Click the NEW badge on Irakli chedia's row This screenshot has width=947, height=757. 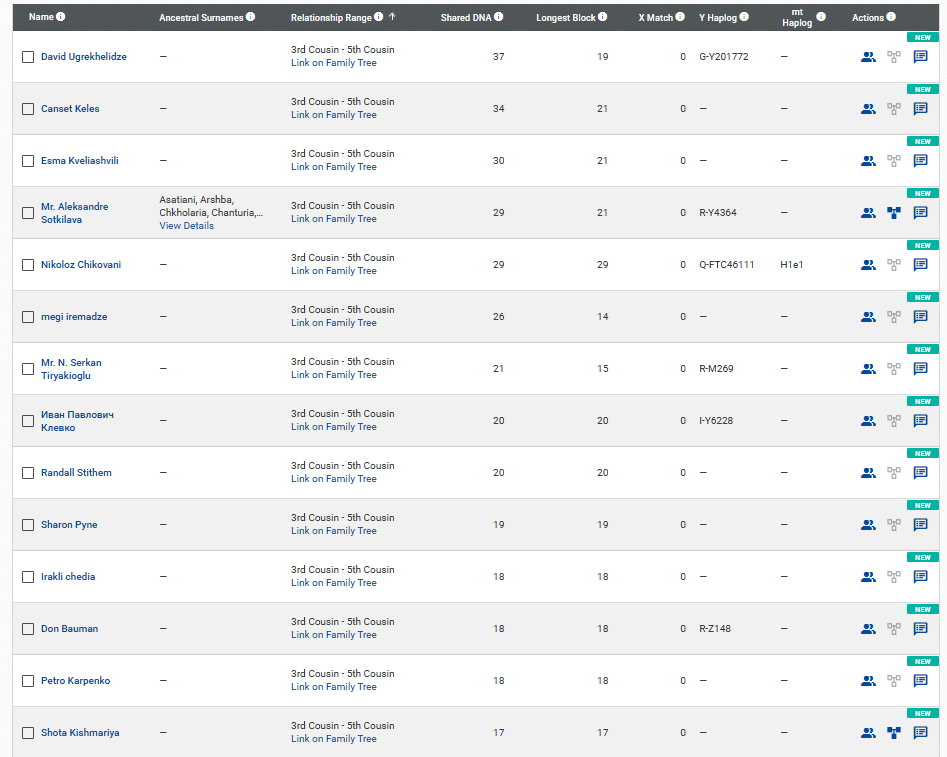(x=921, y=558)
